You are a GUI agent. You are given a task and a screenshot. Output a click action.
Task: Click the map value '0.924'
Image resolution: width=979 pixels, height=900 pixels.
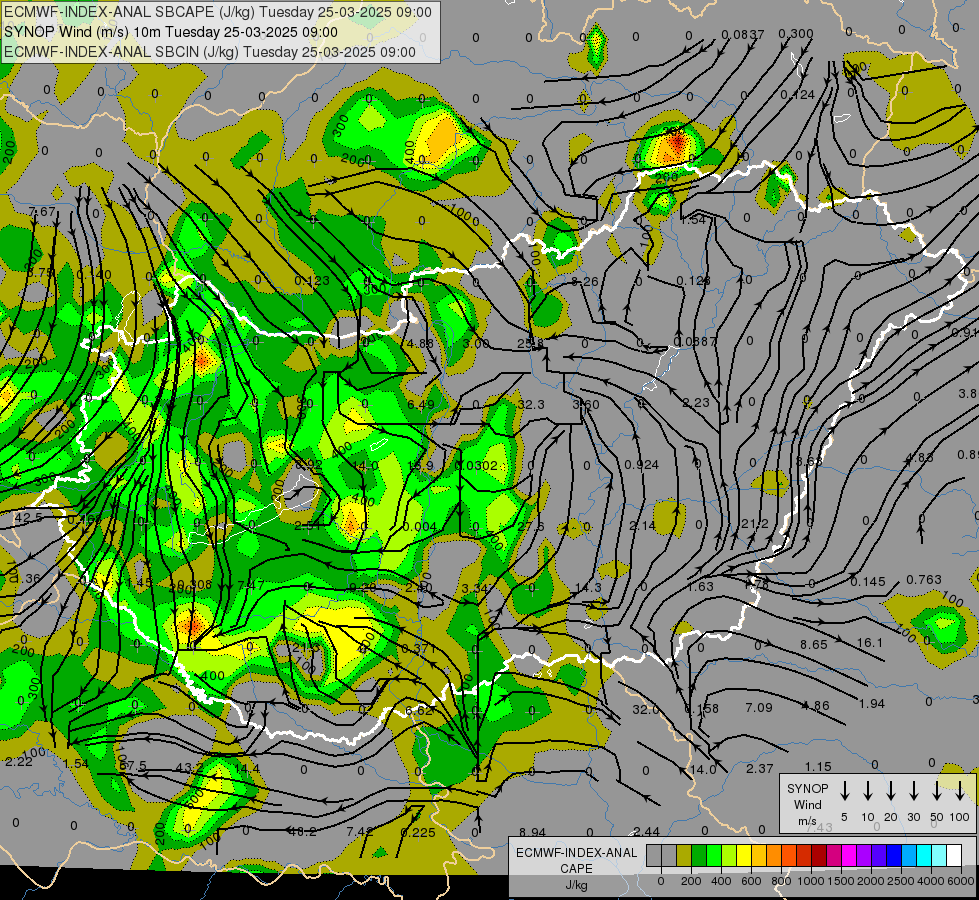[x=641, y=465]
